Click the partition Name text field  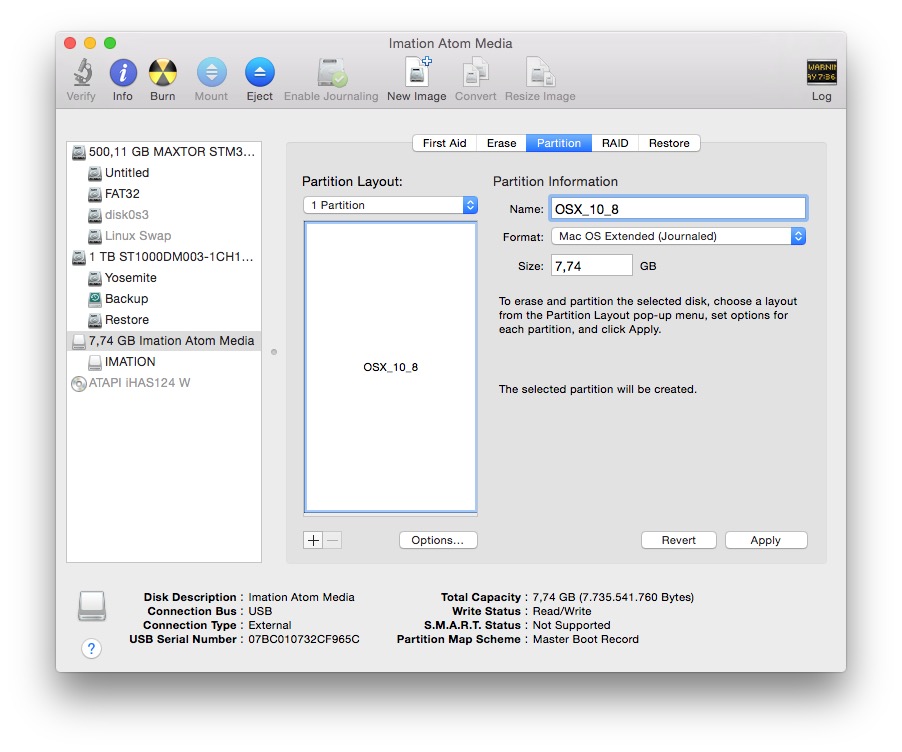678,209
